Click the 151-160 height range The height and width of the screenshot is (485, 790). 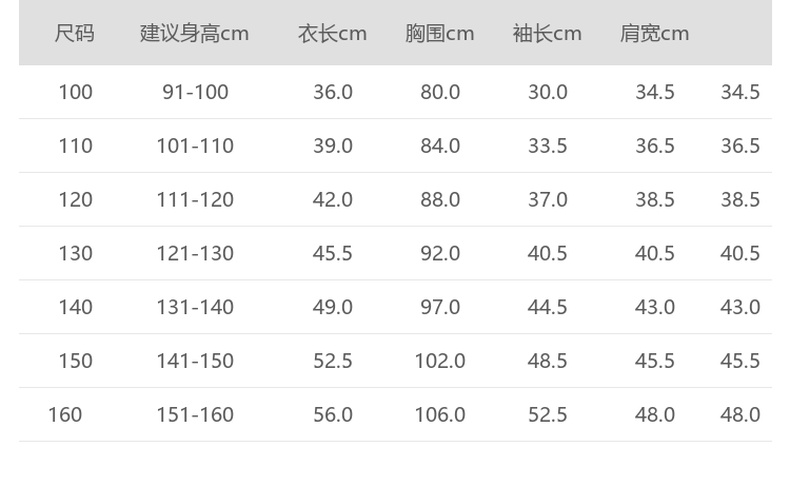[x=195, y=414]
